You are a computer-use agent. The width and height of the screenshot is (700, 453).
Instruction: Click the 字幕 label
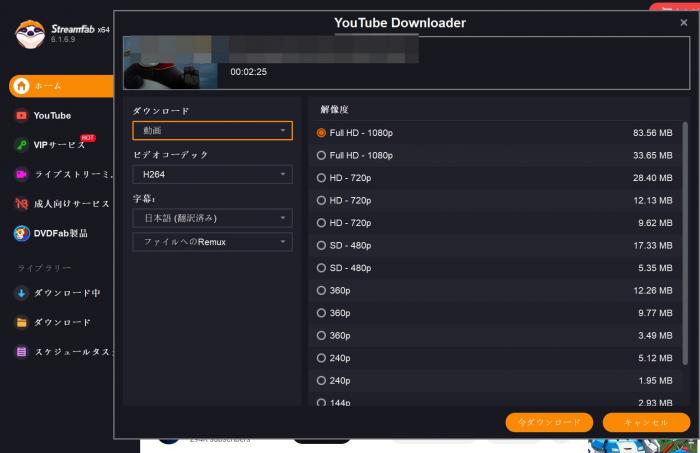[x=144, y=199]
